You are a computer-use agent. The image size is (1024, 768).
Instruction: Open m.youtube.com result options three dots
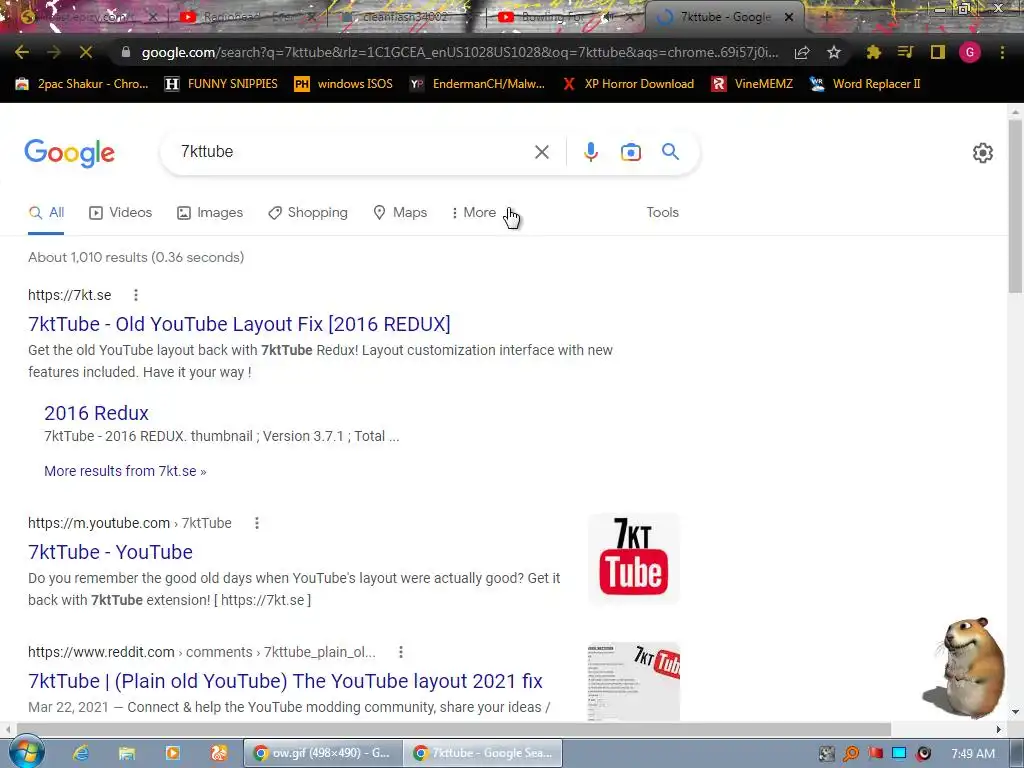pos(257,523)
